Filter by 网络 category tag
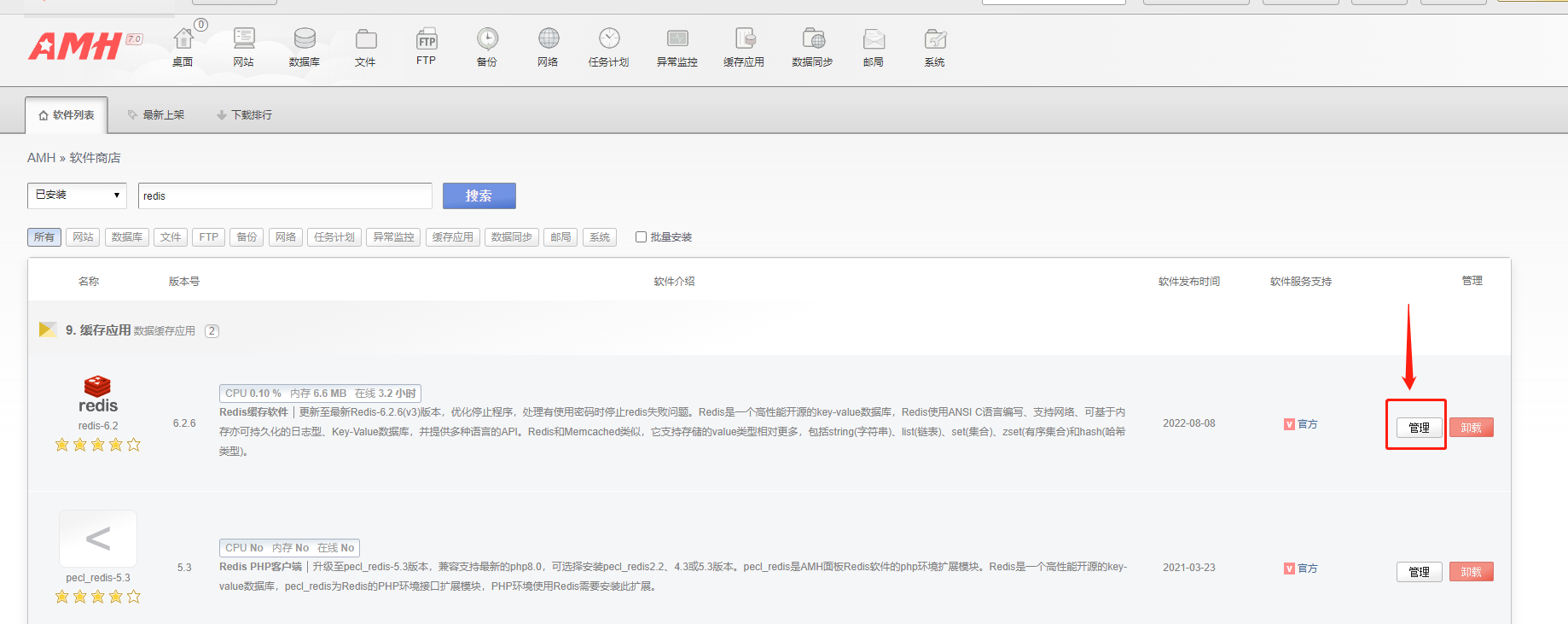 click(286, 237)
